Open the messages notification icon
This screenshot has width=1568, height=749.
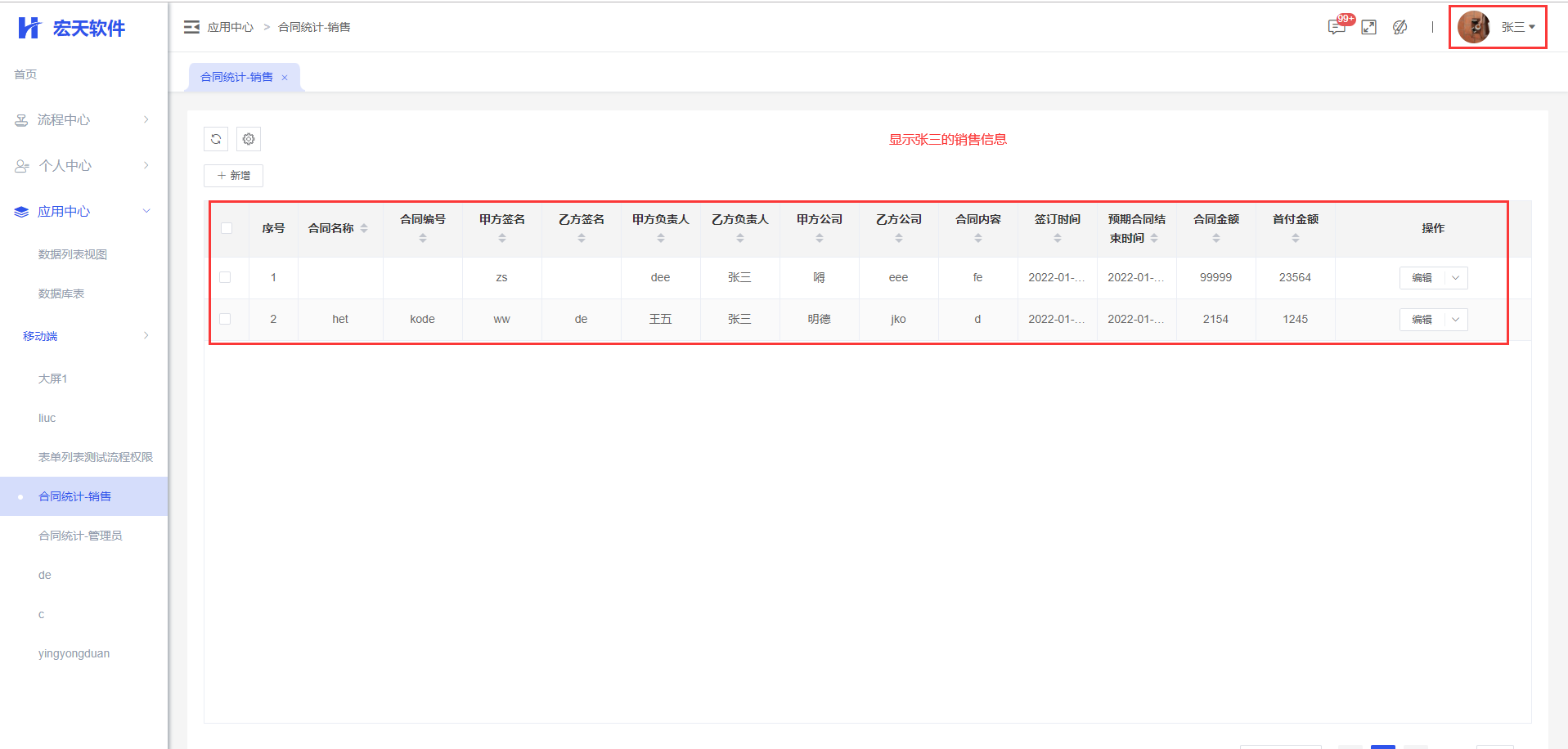tap(1337, 27)
